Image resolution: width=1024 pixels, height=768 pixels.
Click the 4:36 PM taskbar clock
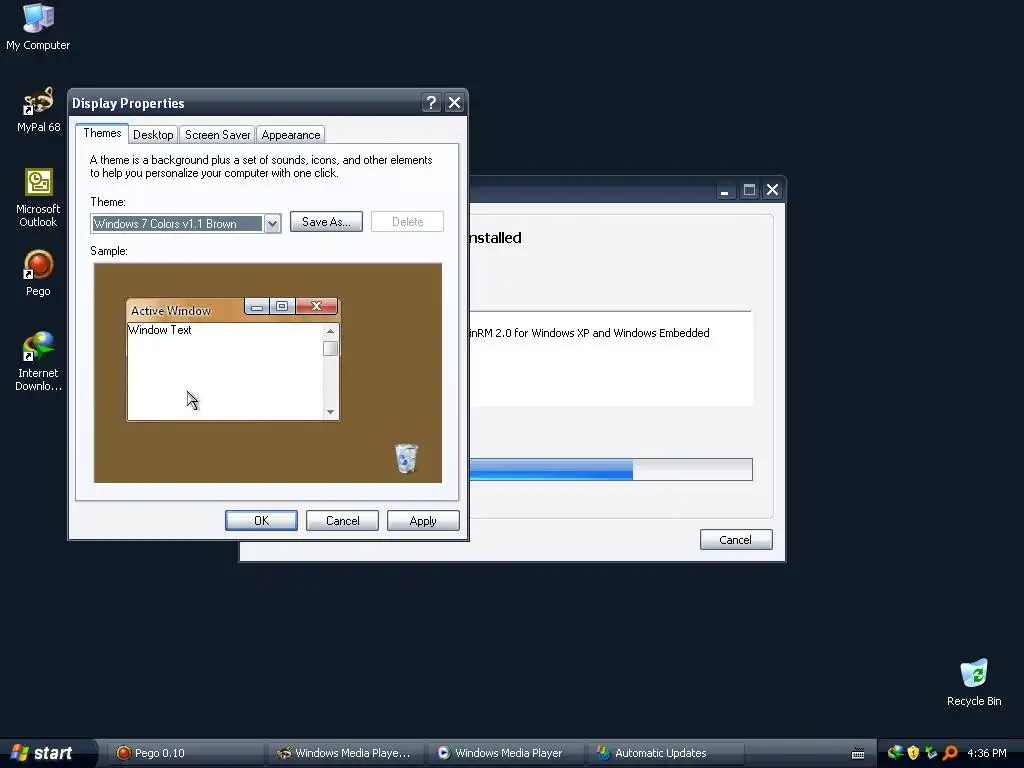987,753
